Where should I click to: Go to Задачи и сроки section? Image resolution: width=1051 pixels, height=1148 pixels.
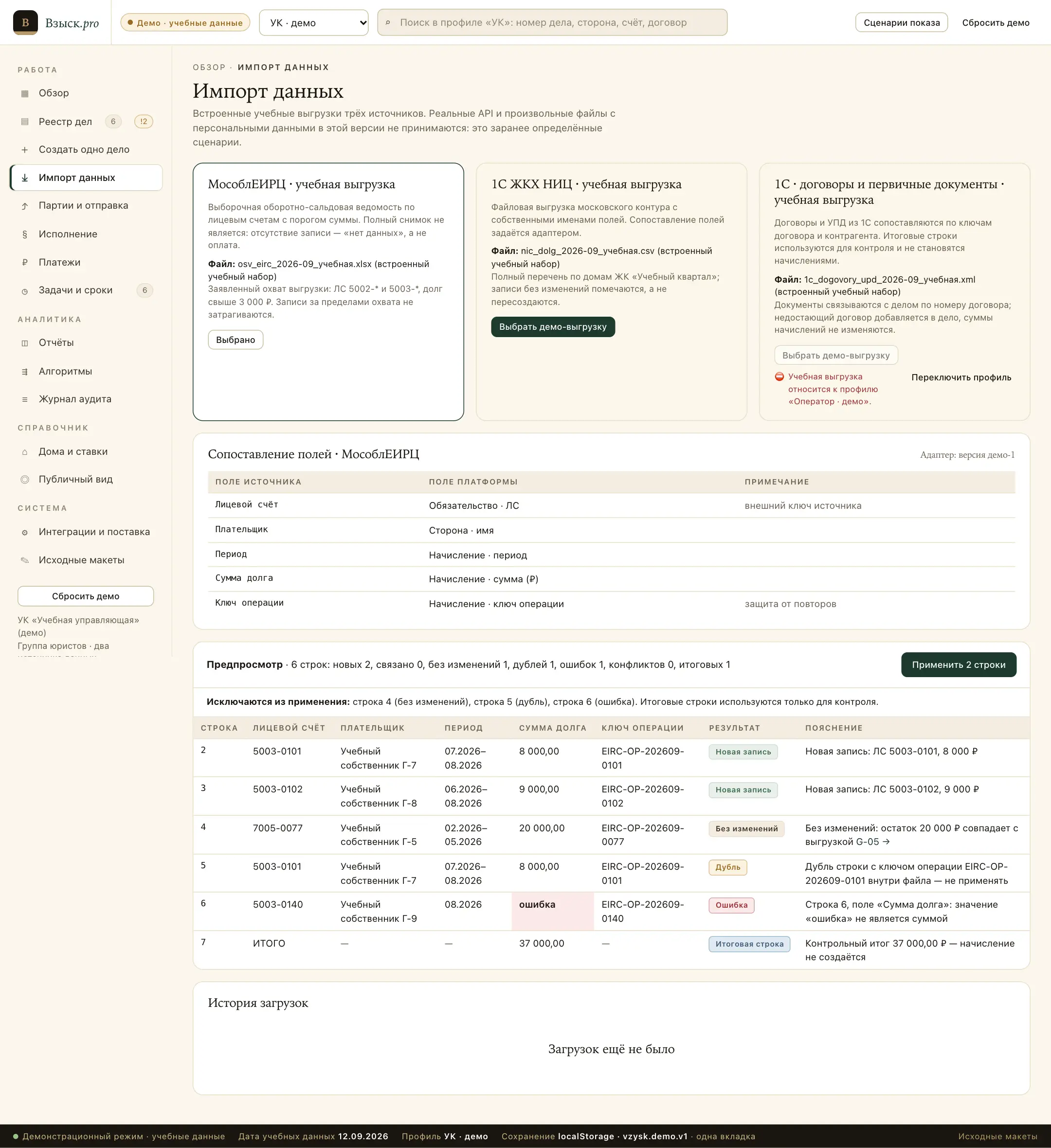pos(86,290)
